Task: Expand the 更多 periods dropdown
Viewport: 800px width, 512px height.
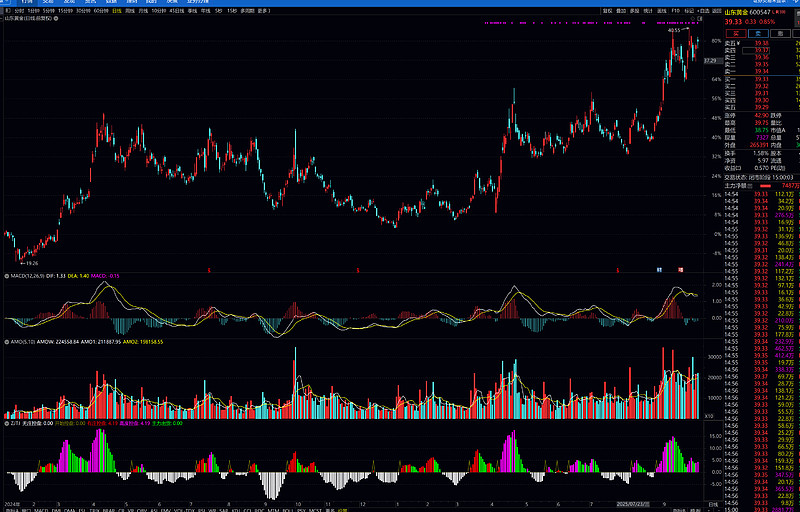Action: coord(264,11)
